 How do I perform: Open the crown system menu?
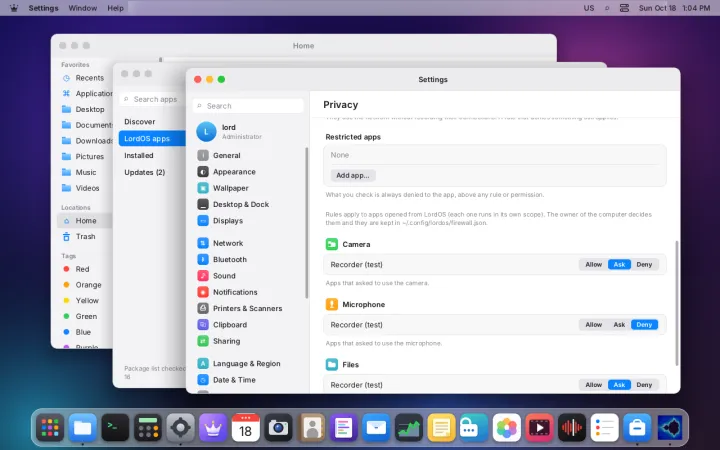pyautogui.click(x=14, y=8)
